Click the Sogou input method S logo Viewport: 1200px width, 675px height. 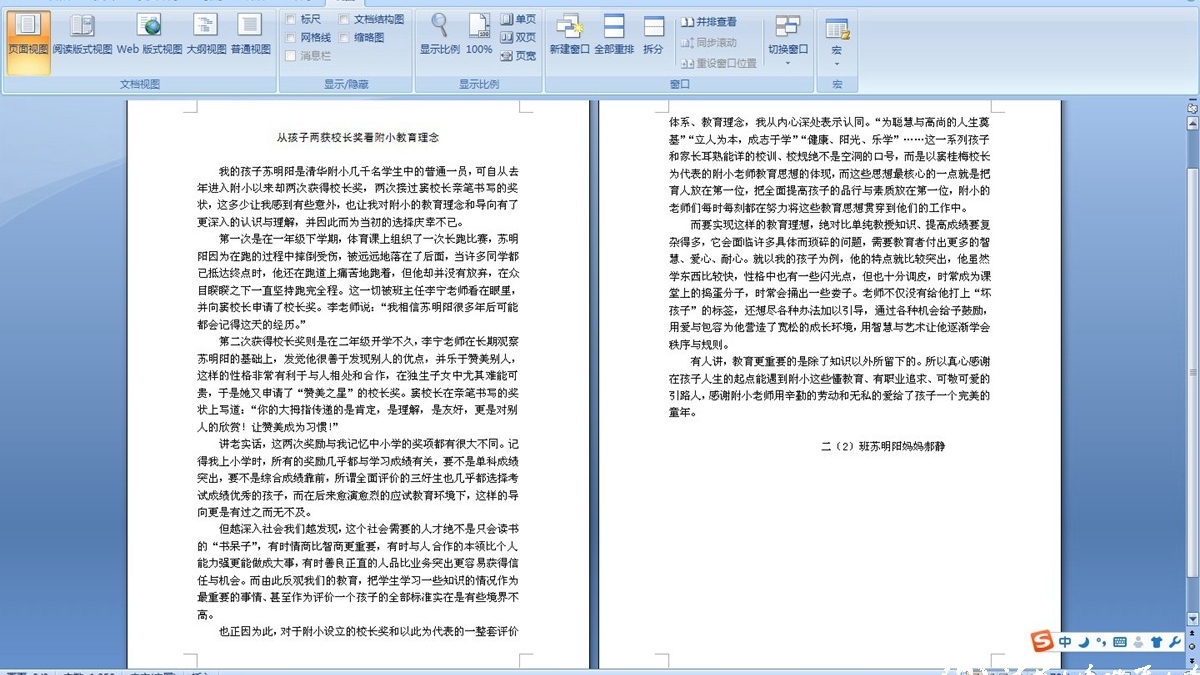[1043, 641]
